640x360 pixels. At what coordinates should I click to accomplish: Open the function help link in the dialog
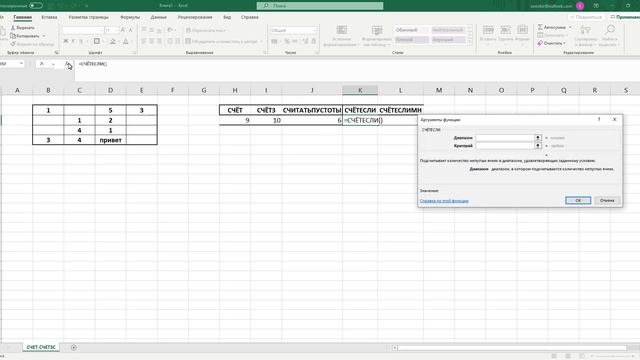coord(444,201)
